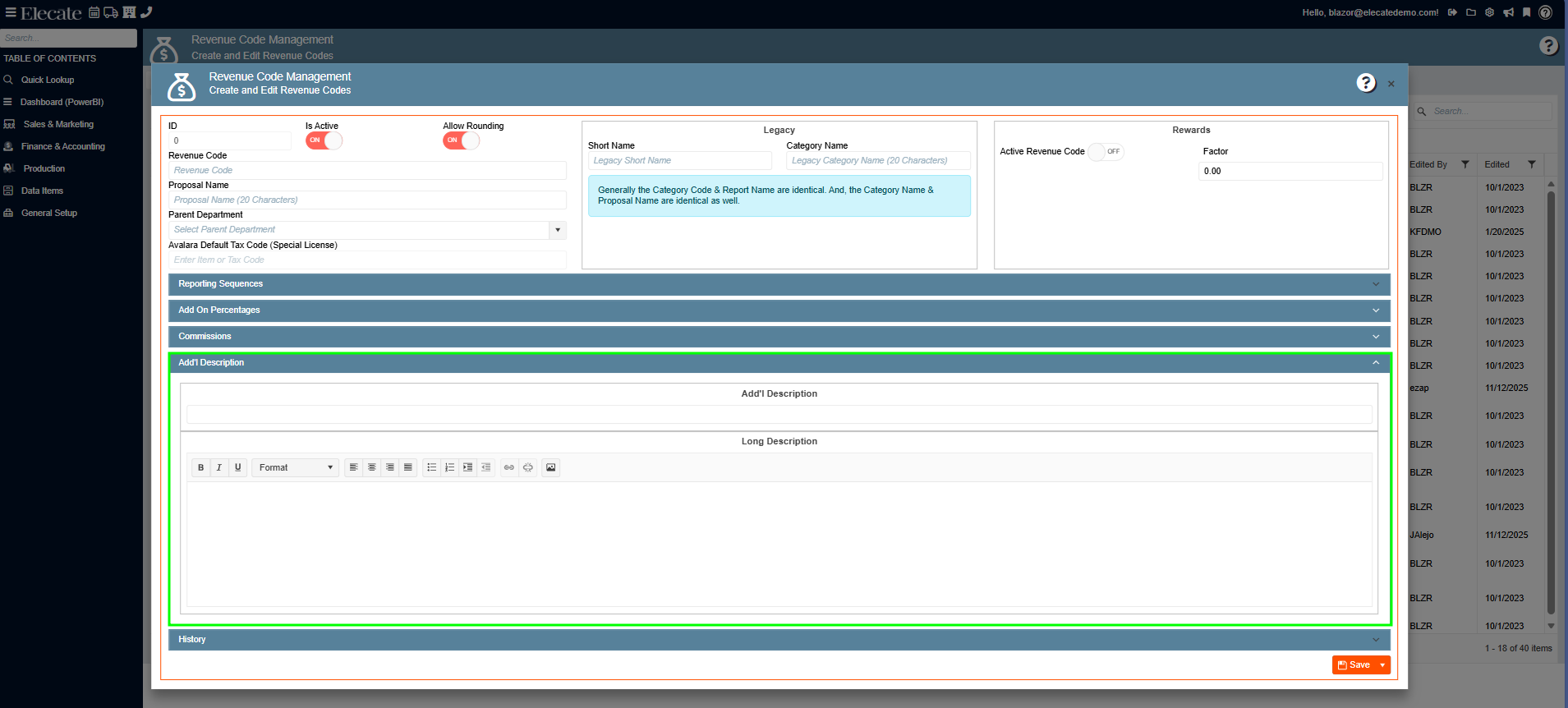Open Finance & Accounting in sidebar
The width and height of the screenshot is (1568, 708).
(x=62, y=146)
